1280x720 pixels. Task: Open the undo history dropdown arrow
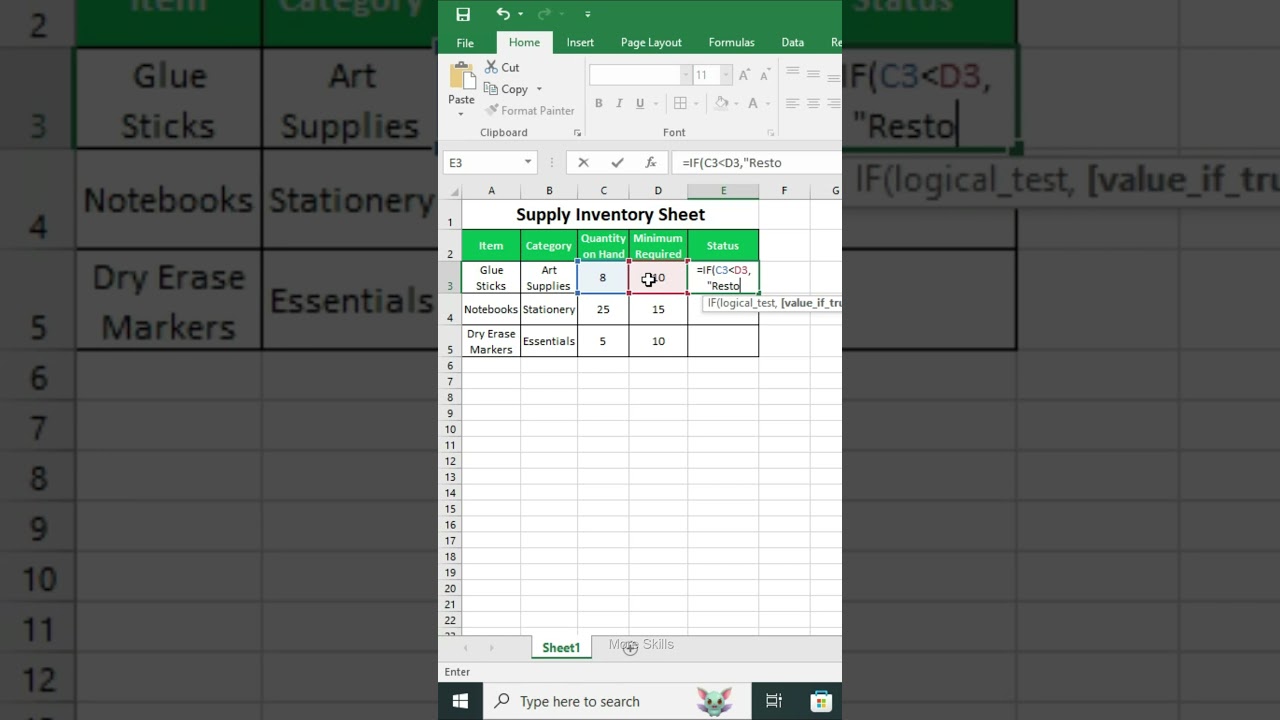pos(520,14)
